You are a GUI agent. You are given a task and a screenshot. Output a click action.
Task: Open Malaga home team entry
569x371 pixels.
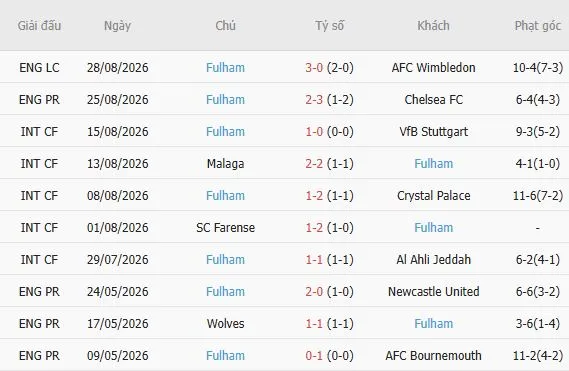click(225, 164)
